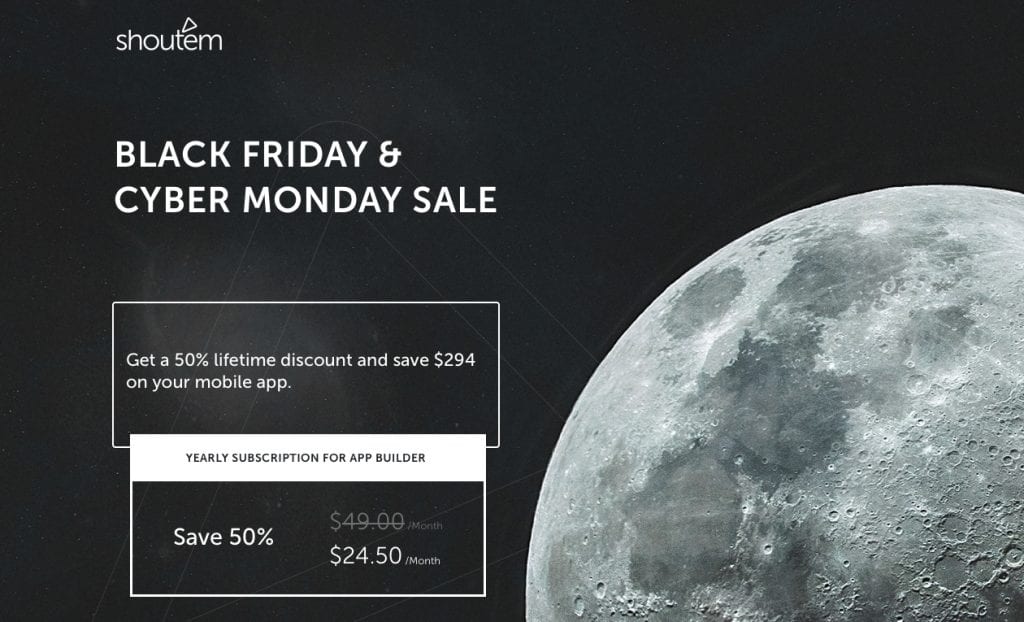Click the "Save 50%" label
This screenshot has width=1024, height=622.
click(223, 537)
